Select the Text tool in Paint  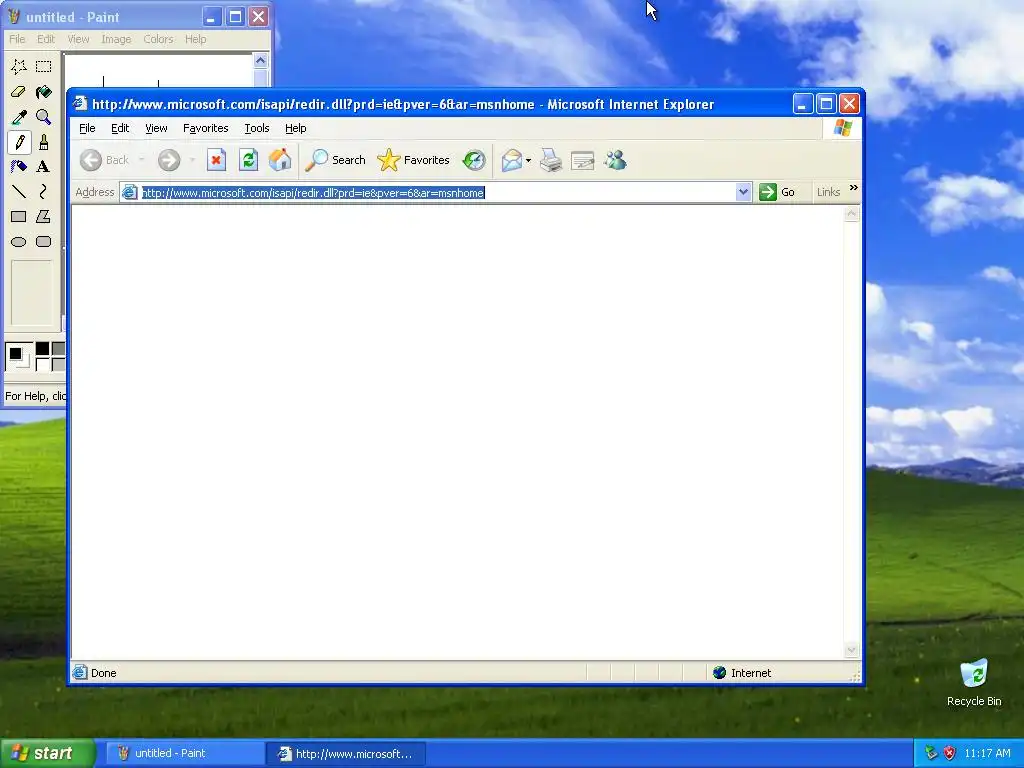(43, 167)
